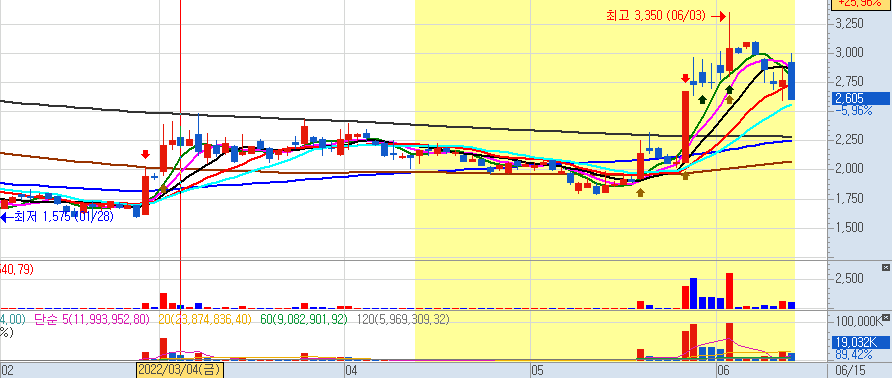This screenshot has width=892, height=378.
Task: Click the dark green up-arrow under the 06/03 candle
Action: (729, 89)
